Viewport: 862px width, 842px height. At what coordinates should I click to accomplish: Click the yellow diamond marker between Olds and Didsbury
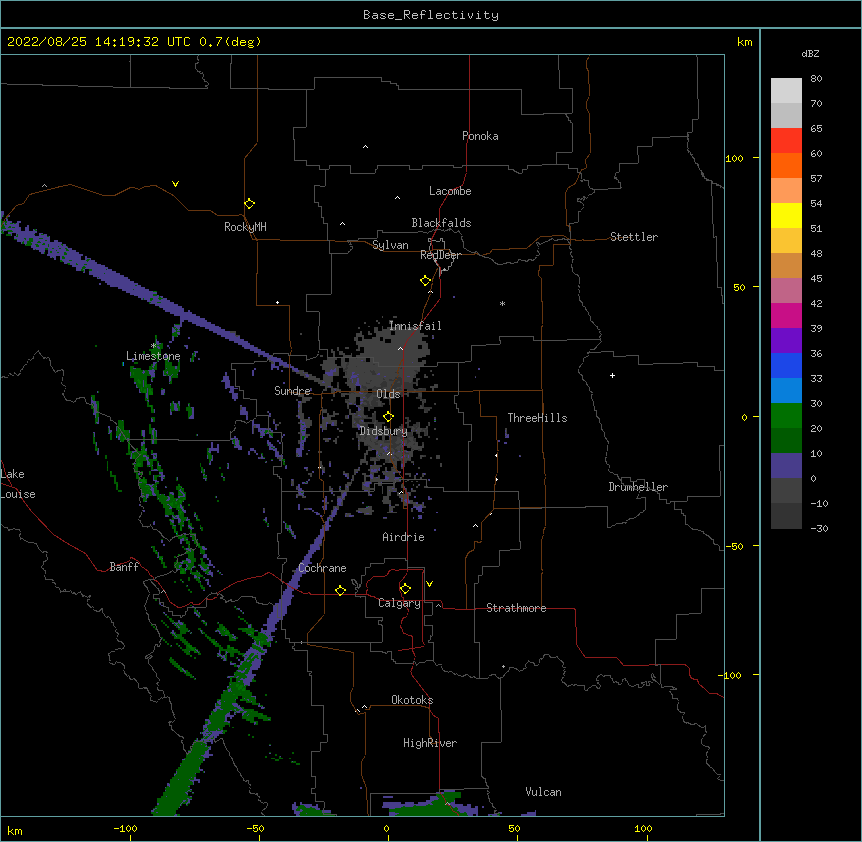tap(388, 416)
